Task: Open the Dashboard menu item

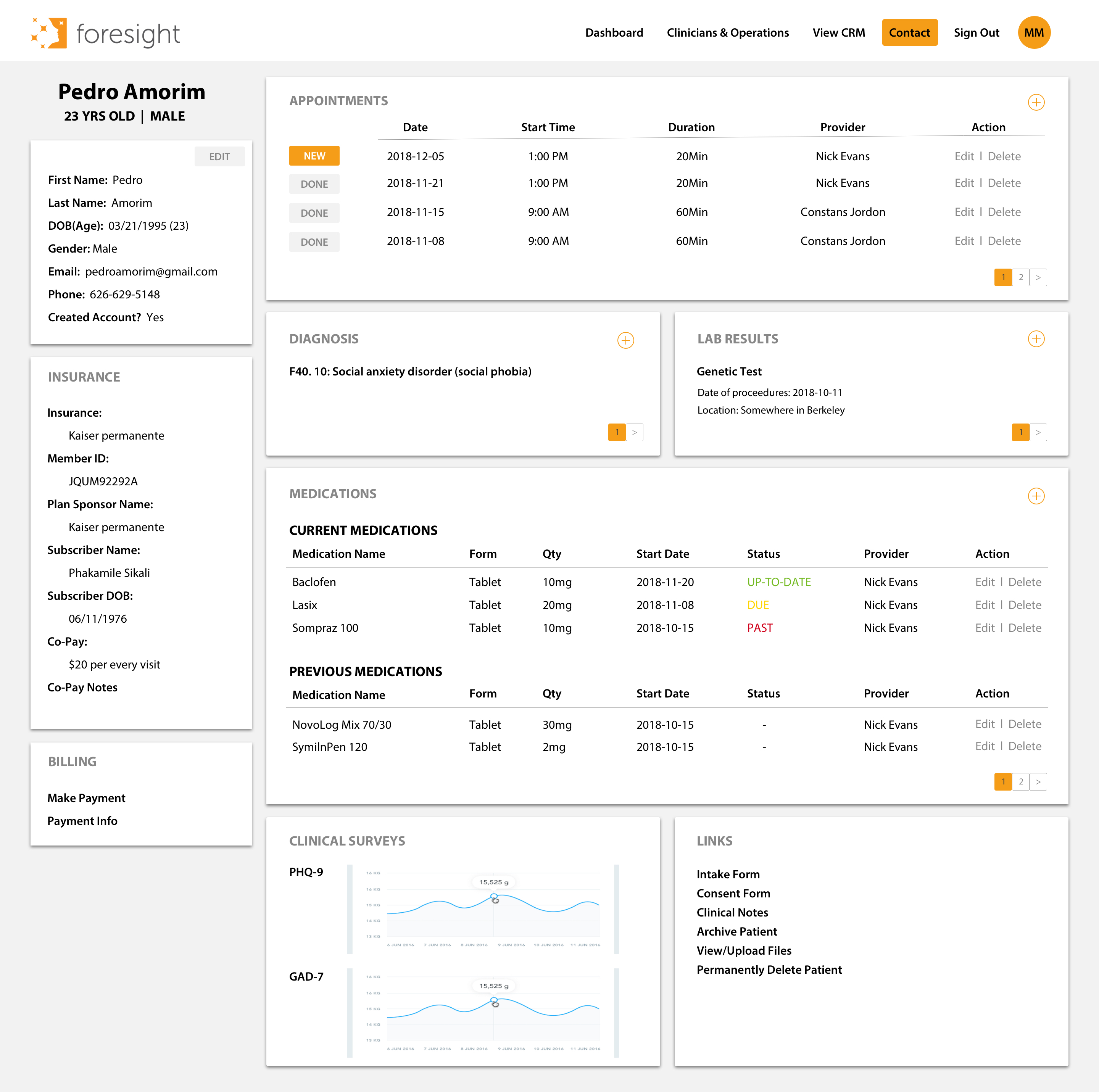Action: (614, 32)
